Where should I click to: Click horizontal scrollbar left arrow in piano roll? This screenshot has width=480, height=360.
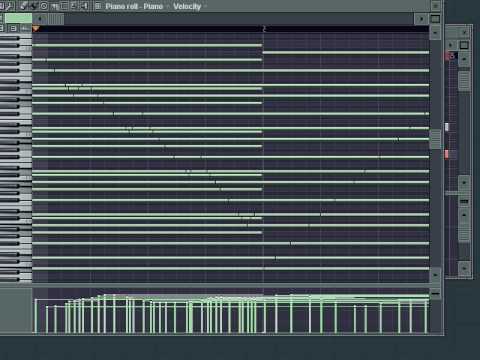pyautogui.click(x=40, y=19)
